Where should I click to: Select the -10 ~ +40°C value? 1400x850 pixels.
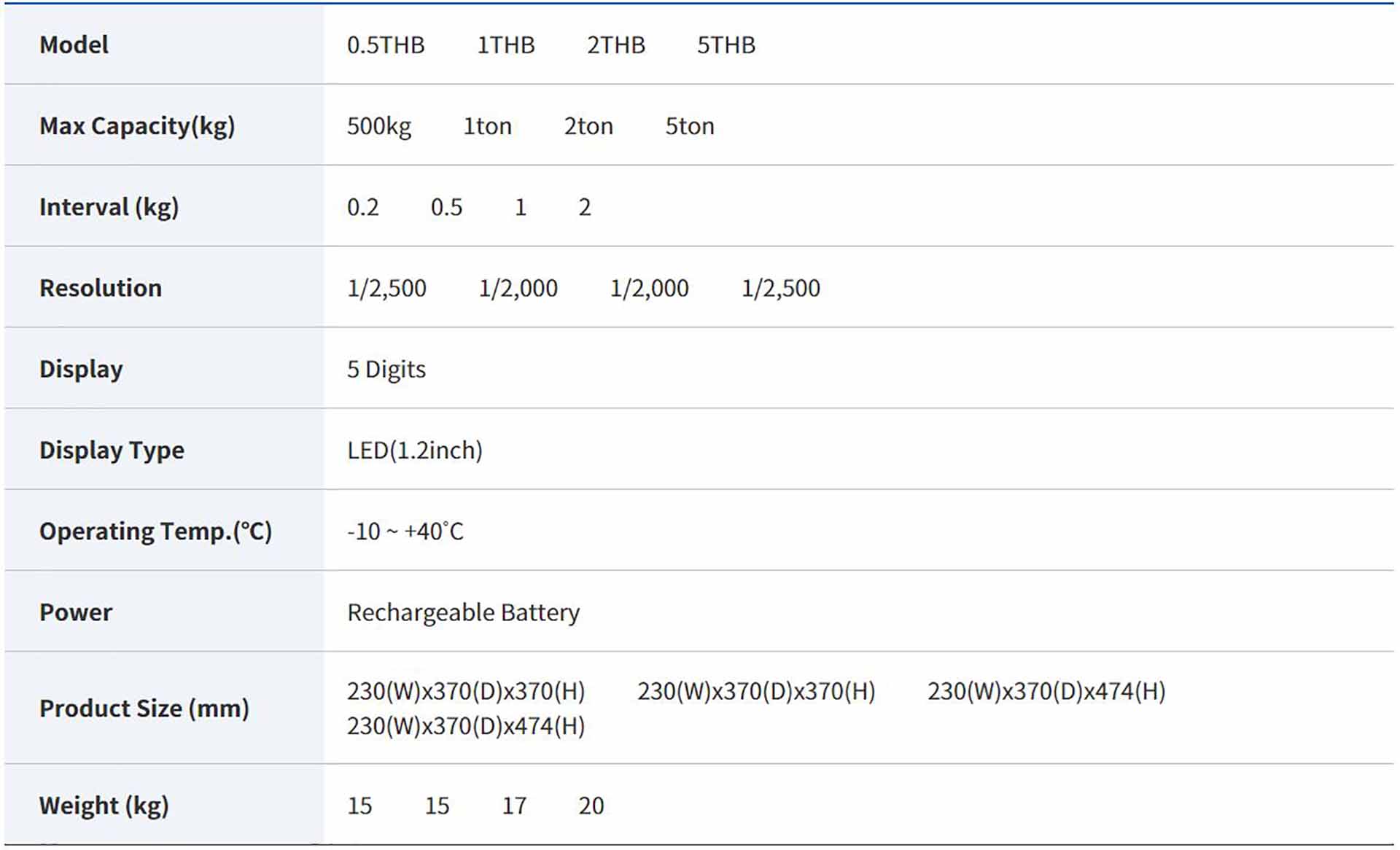point(405,531)
